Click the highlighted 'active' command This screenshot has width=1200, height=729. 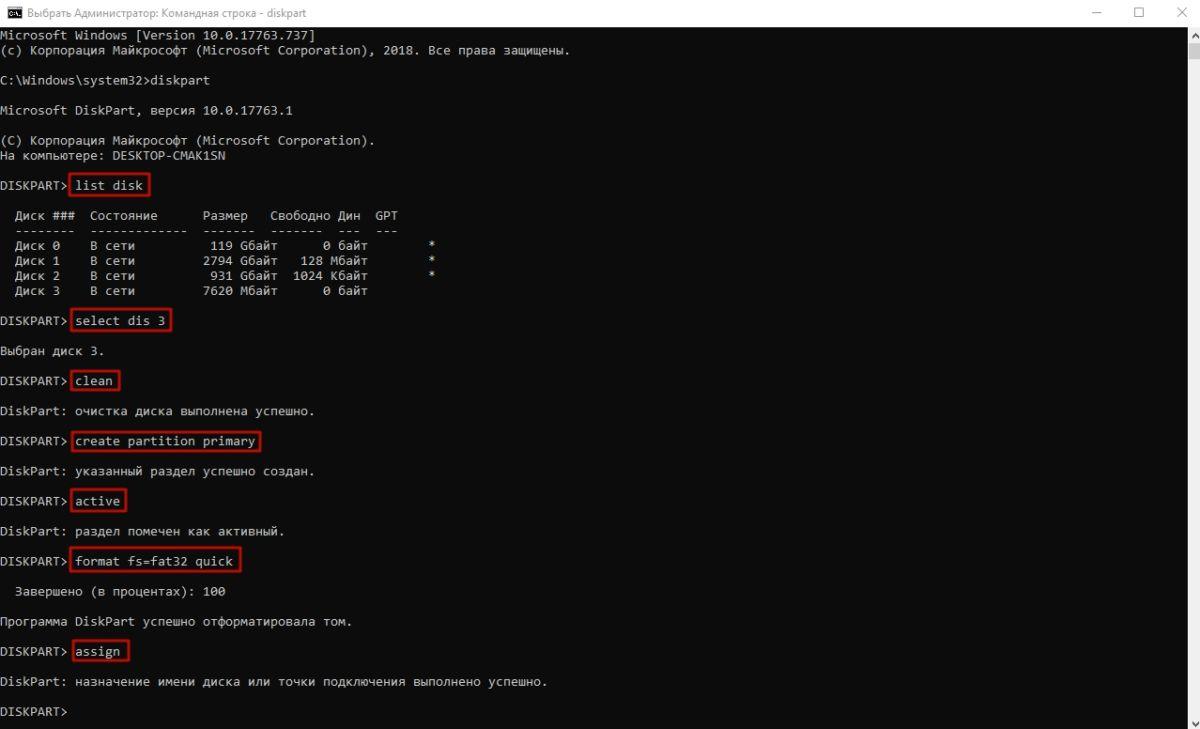[98, 500]
